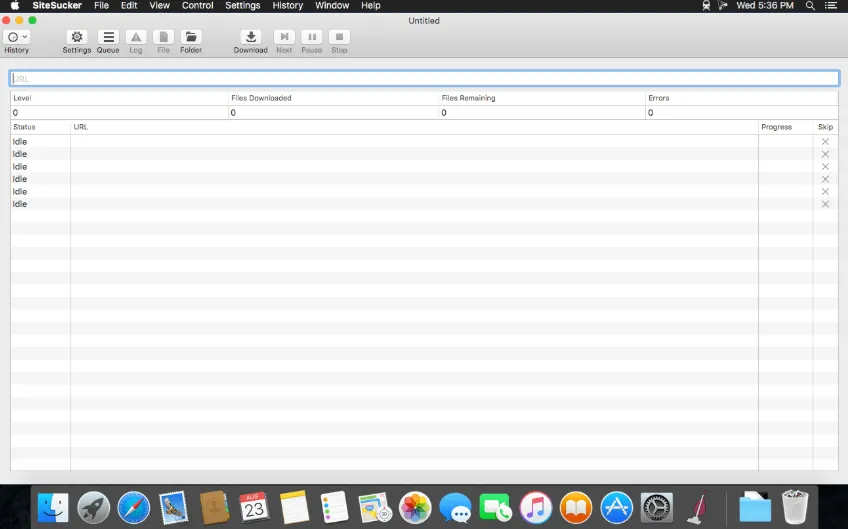Open the History menu in menu bar
Screen dimensions: 848x529
point(288,5)
